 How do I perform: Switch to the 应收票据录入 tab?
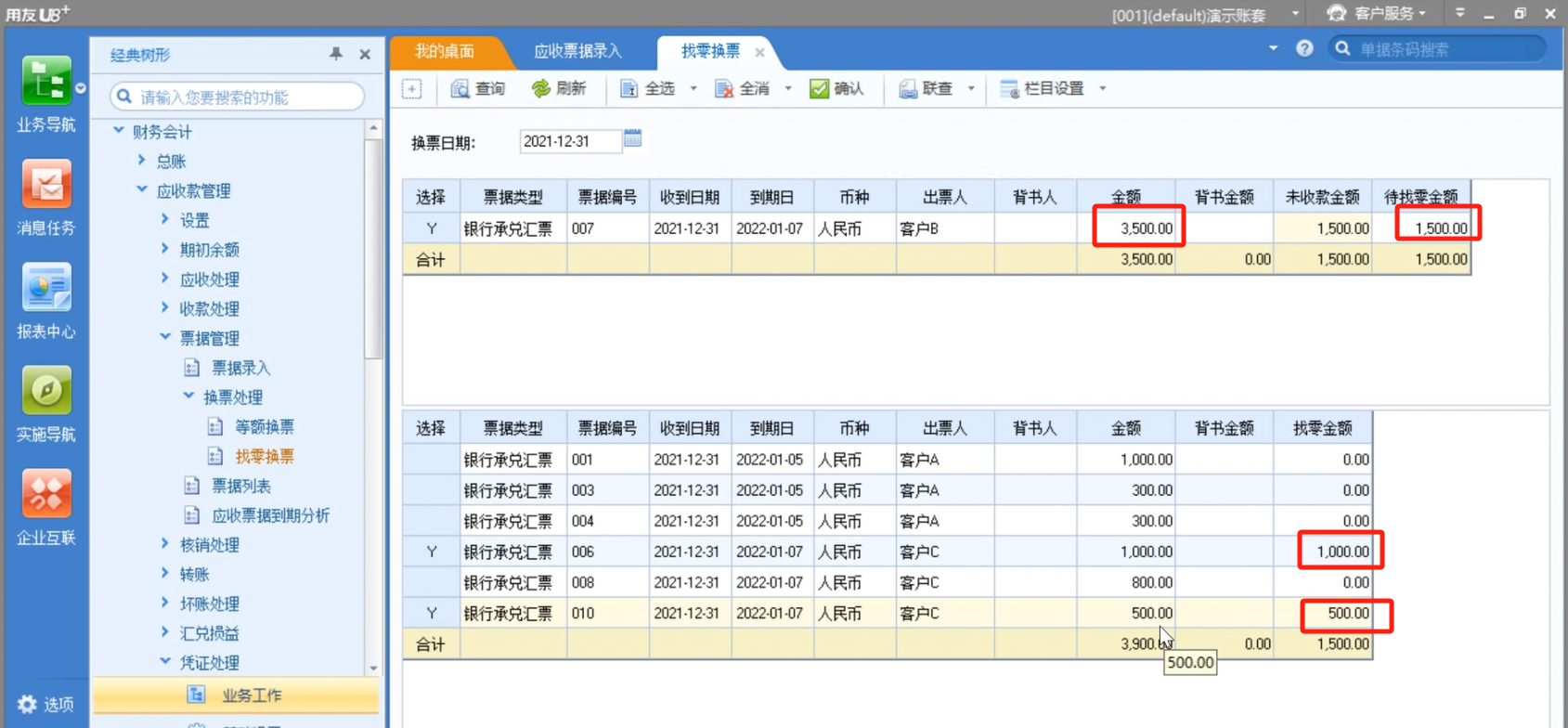pos(577,51)
